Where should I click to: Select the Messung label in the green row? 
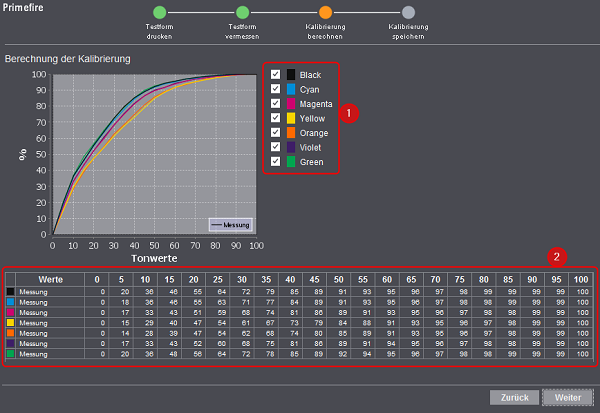(33, 354)
